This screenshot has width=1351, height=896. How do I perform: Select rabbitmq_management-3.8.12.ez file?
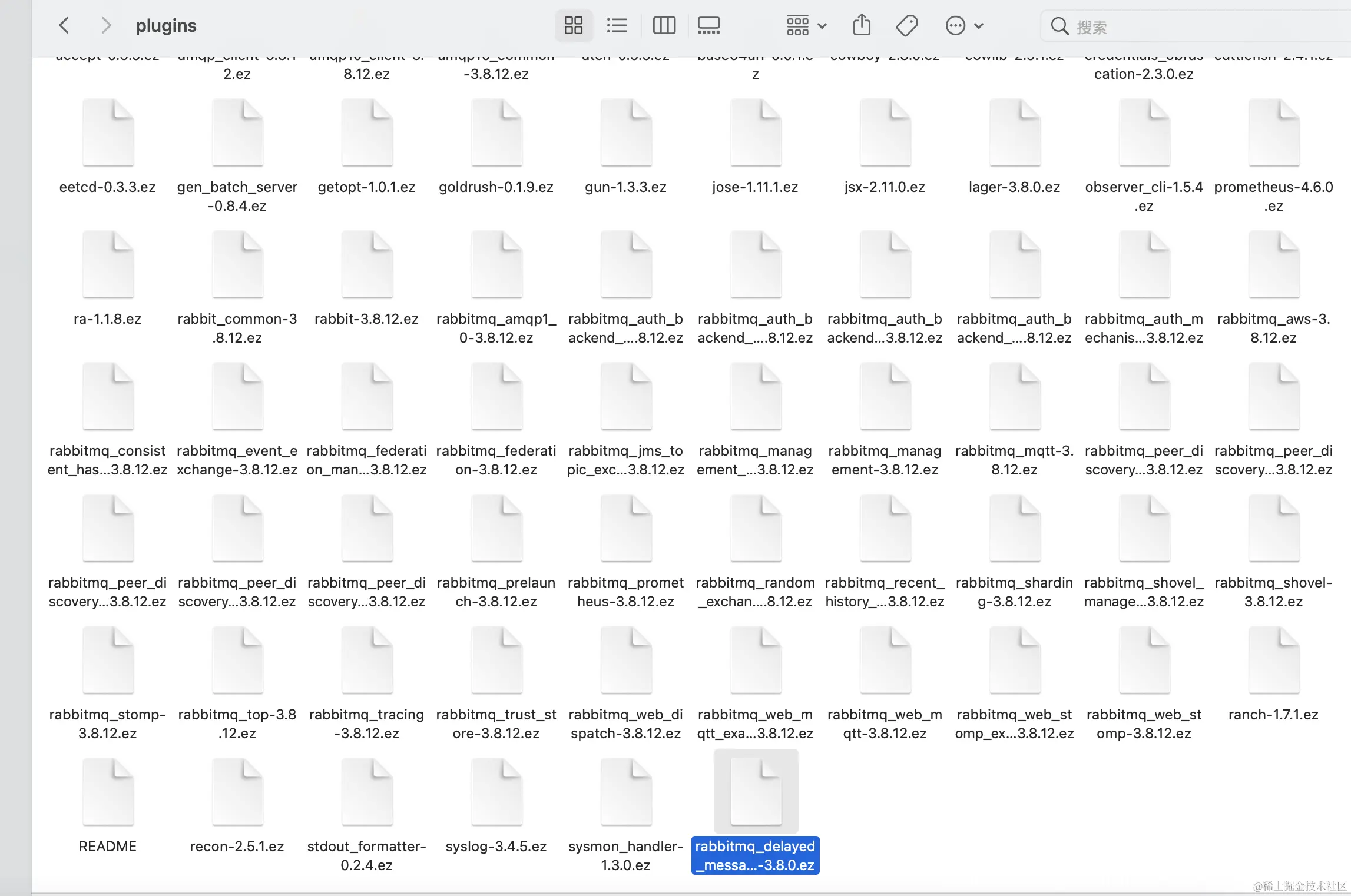click(885, 396)
